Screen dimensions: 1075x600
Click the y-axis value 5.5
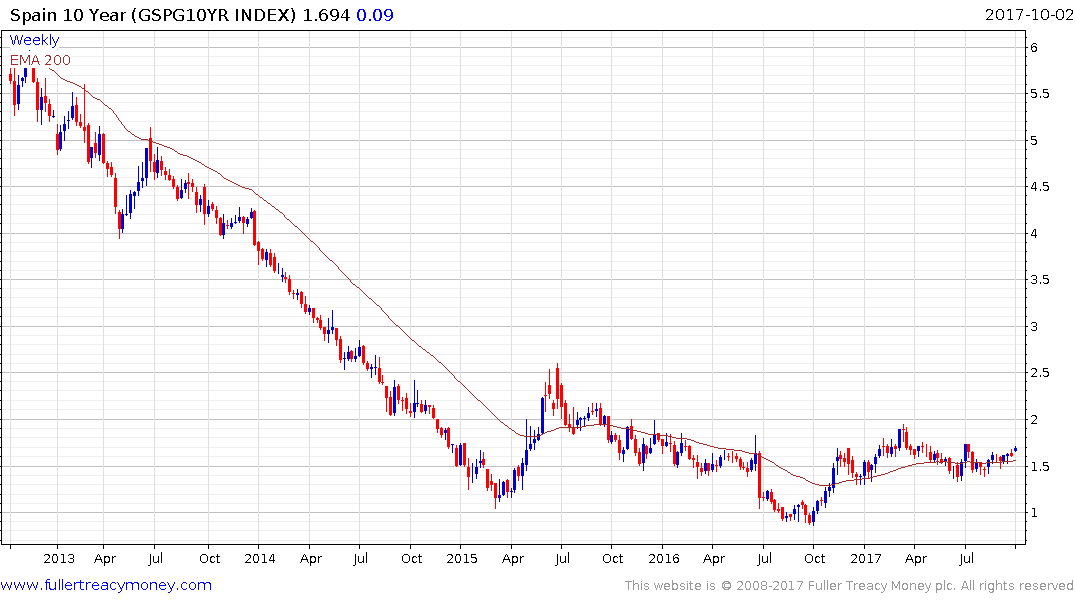click(1039, 94)
